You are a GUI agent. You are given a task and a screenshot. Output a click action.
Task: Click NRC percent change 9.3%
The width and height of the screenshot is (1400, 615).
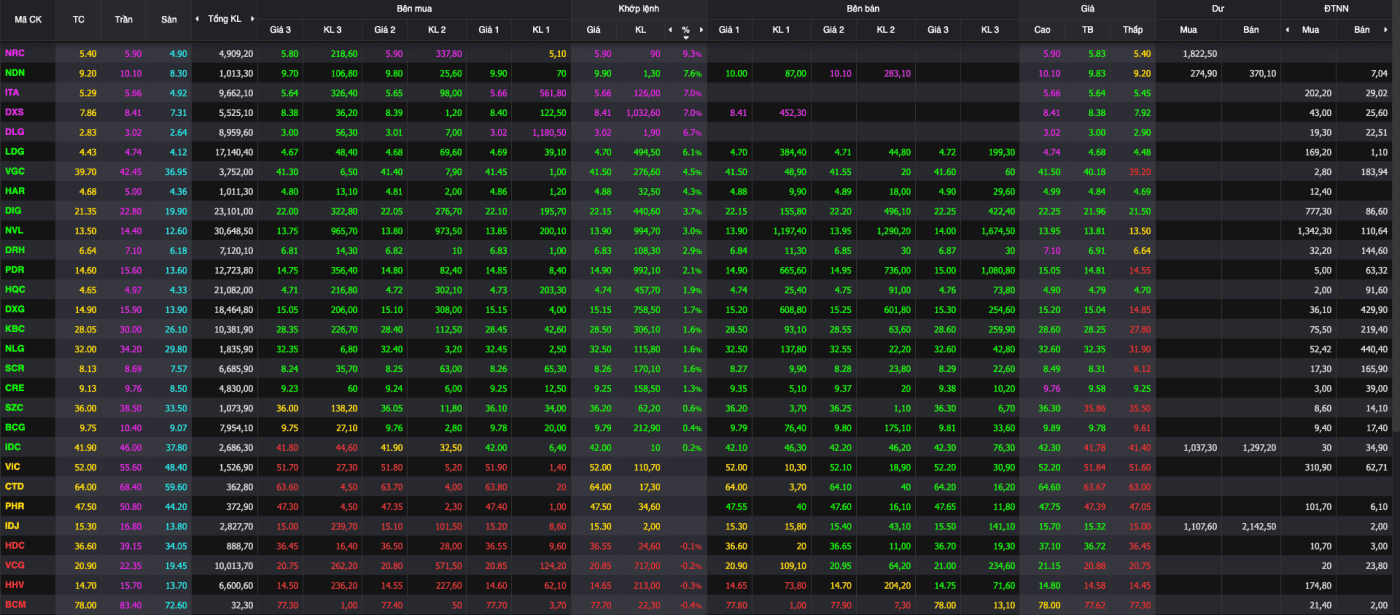coord(692,53)
